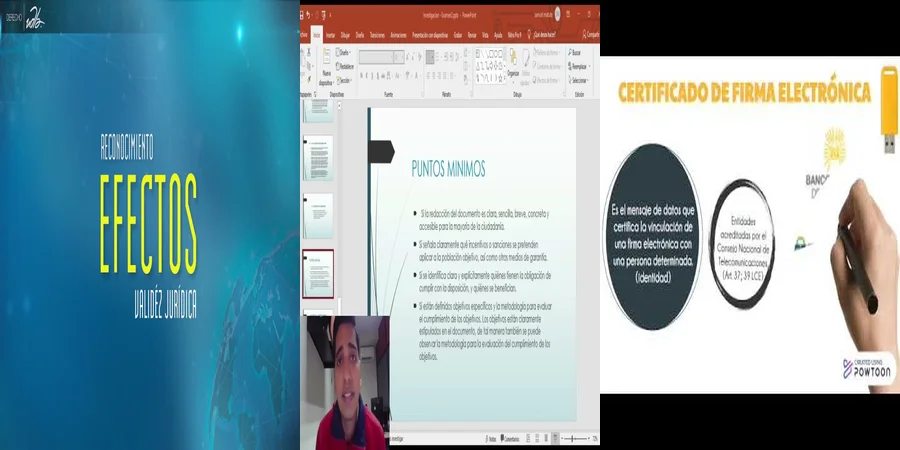Start slideshow from status bar icon
This screenshot has width=900, height=450.
pyautogui.click(x=555, y=439)
